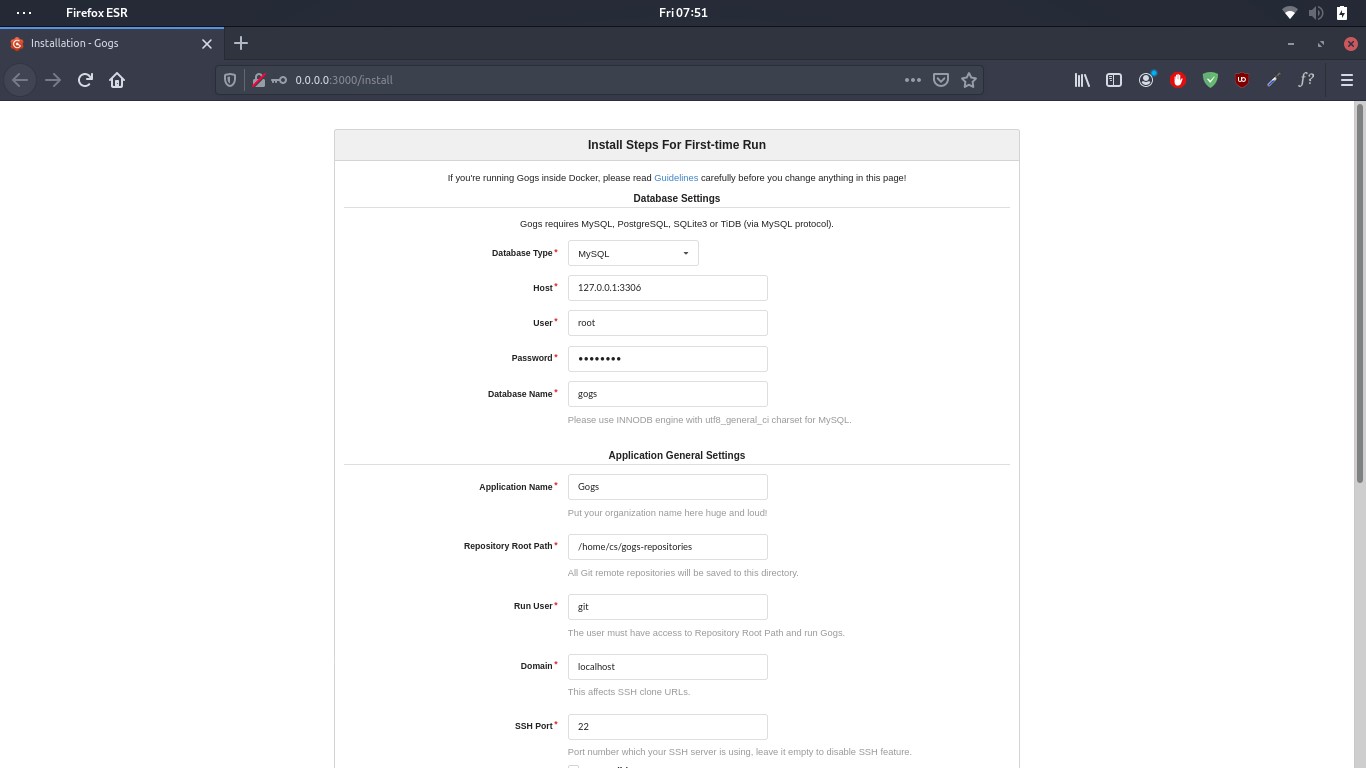Viewport: 1366px width, 768px height.
Task: Click the 'Database Type' label
Action: coord(522,253)
